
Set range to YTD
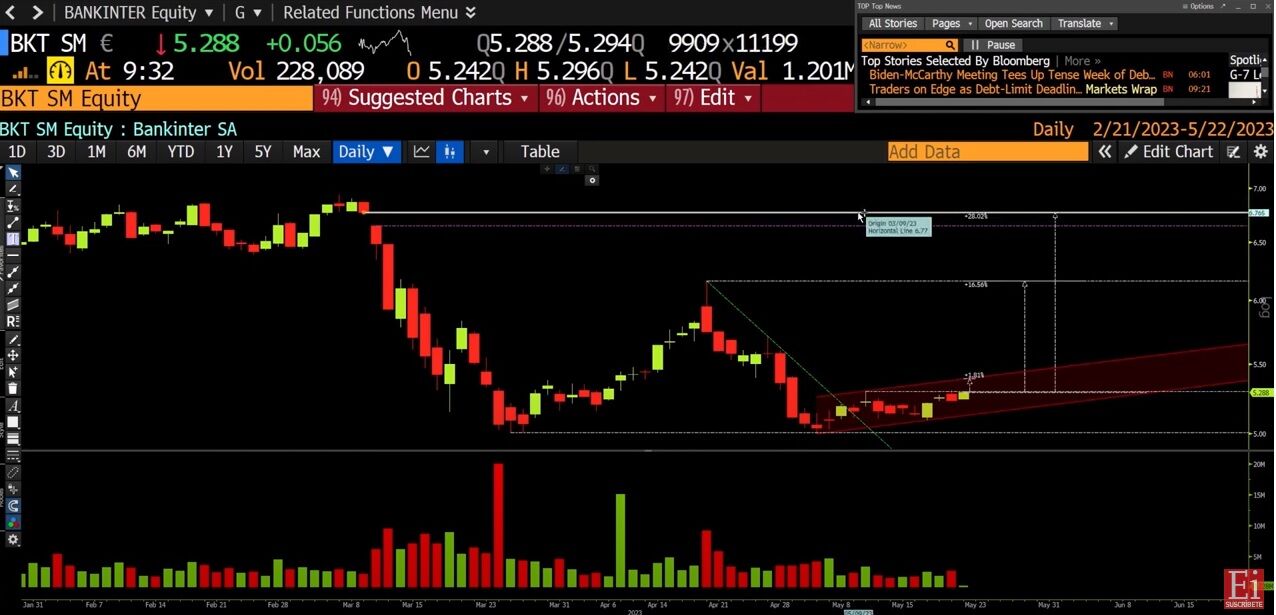[x=180, y=152]
